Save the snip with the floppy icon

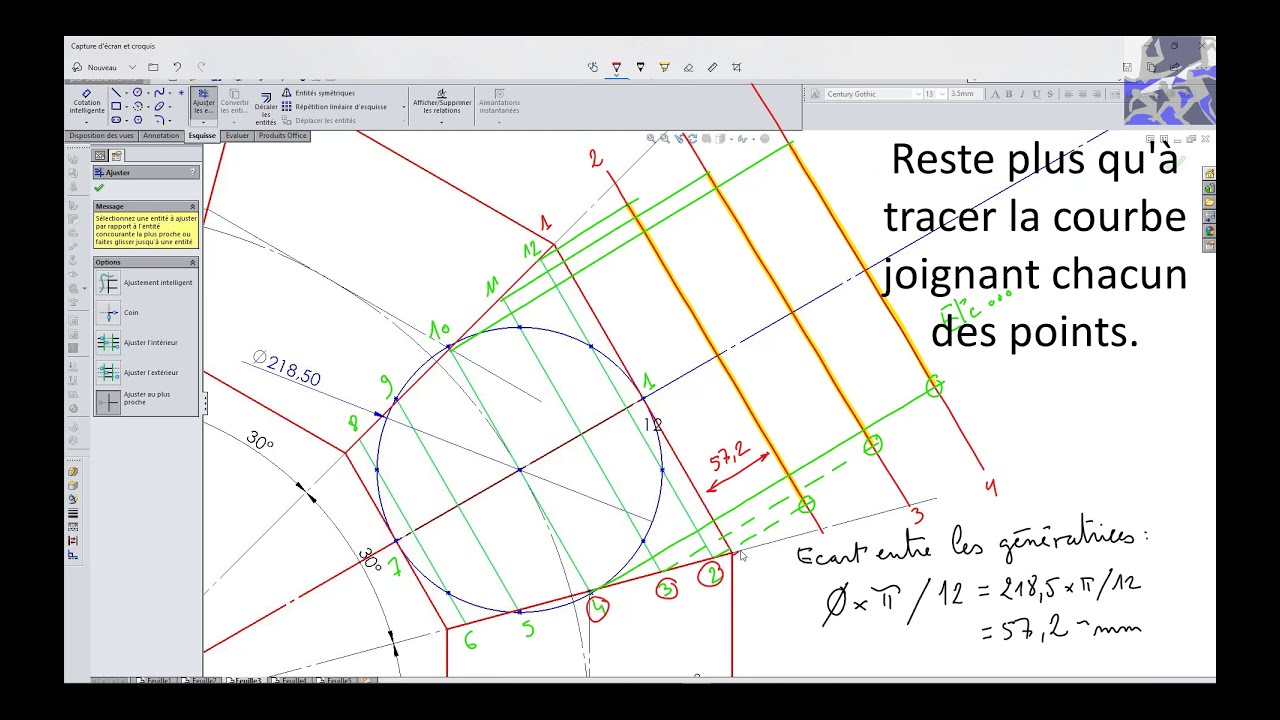(1127, 67)
